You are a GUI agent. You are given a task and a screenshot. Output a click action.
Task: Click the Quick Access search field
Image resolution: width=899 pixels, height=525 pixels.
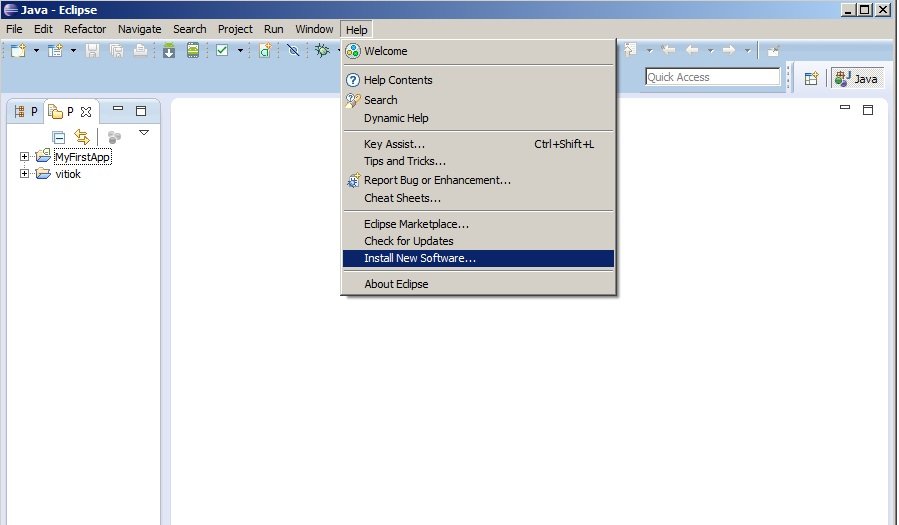click(x=713, y=77)
